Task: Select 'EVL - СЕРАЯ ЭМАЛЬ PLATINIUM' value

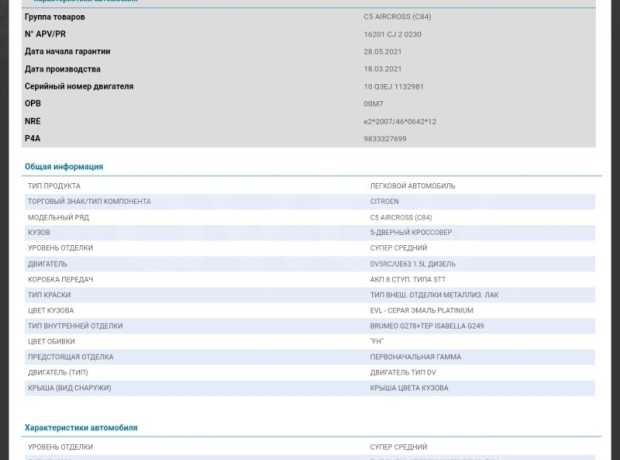Action: 422,310
